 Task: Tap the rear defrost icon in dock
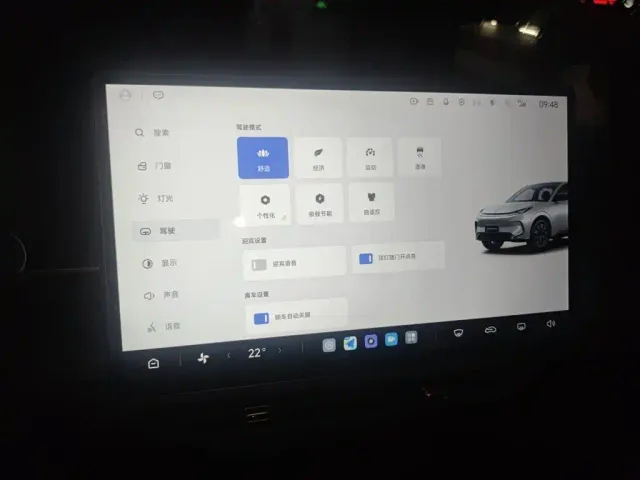click(521, 327)
